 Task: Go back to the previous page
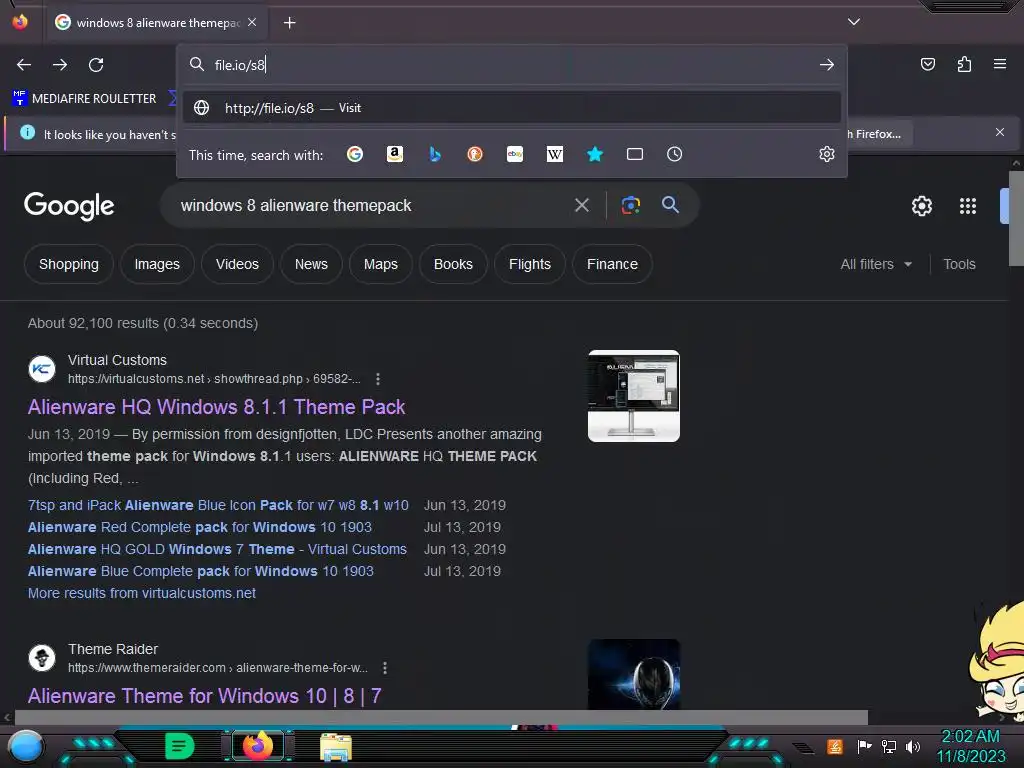(x=24, y=65)
